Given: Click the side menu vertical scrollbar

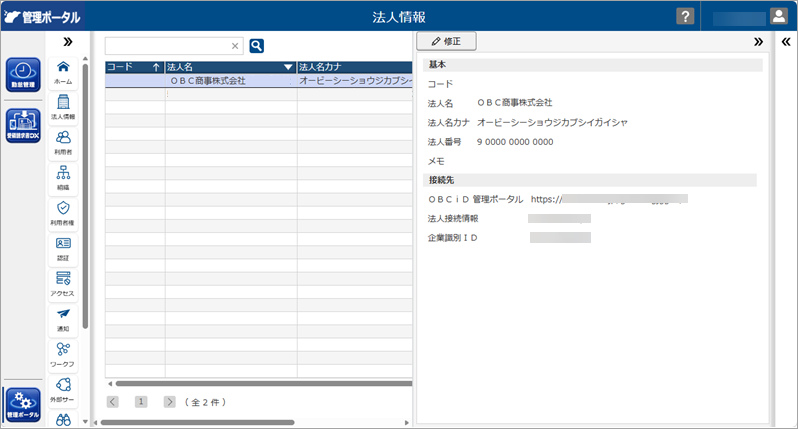Looking at the screenshot, I should [85, 196].
